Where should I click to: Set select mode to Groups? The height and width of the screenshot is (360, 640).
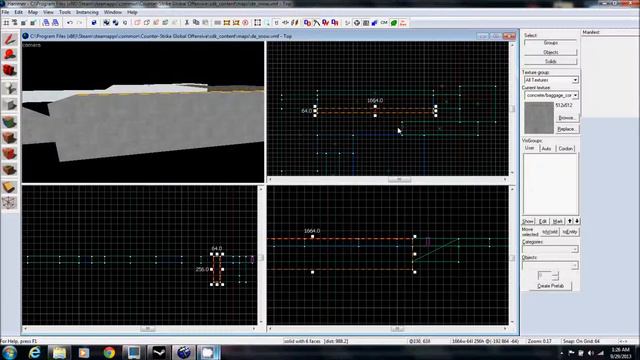point(551,43)
